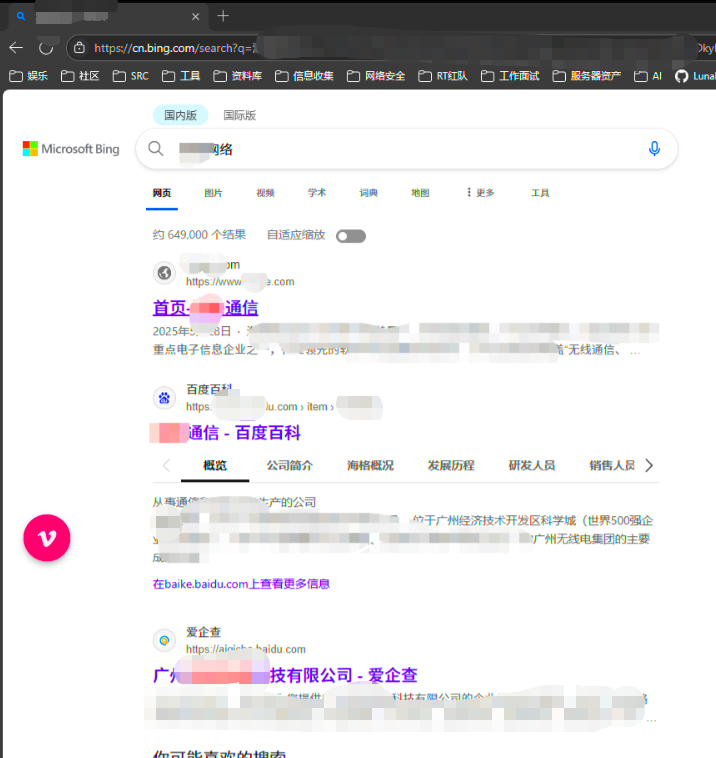716x758 pixels.
Task: Open a new browser tab
Action: pyautogui.click(x=223, y=16)
